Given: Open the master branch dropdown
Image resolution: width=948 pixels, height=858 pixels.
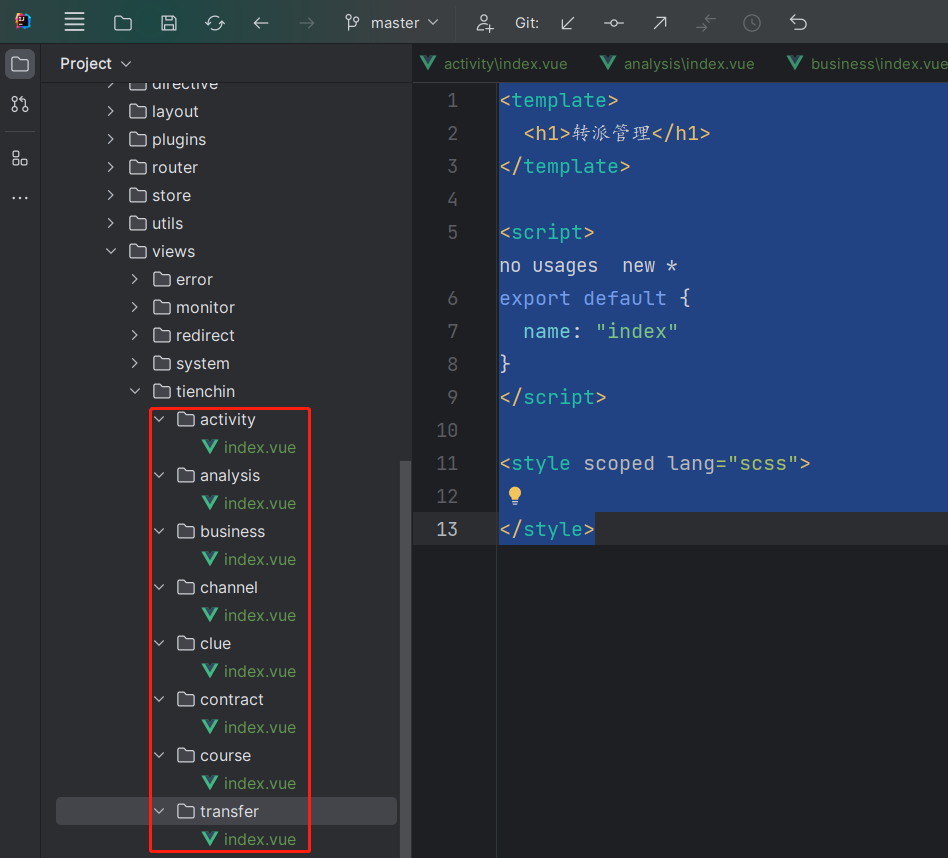Looking at the screenshot, I should pyautogui.click(x=391, y=23).
